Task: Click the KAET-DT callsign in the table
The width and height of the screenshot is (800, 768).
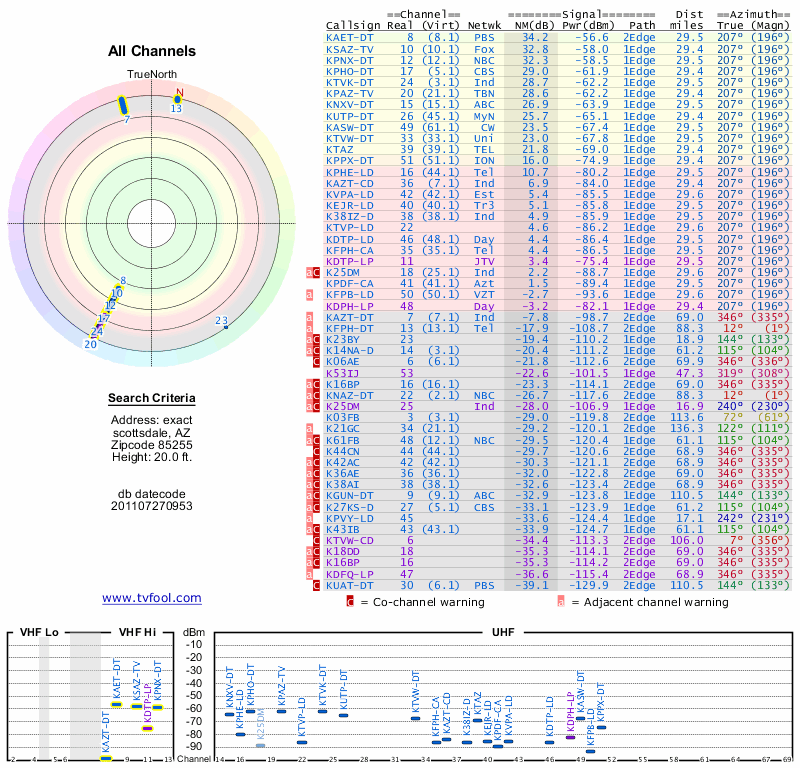Action: (349, 38)
